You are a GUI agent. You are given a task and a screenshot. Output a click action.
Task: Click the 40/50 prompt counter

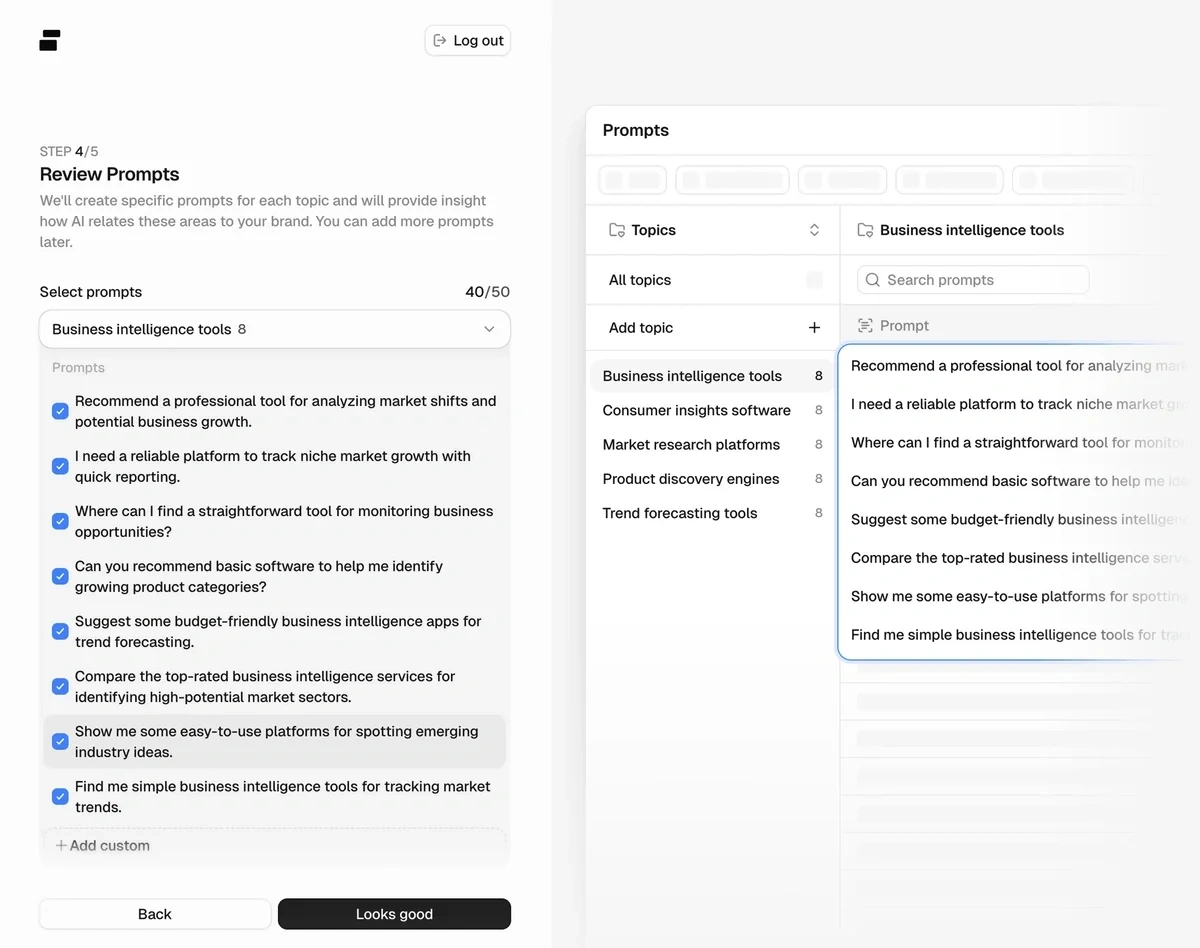click(x=487, y=292)
